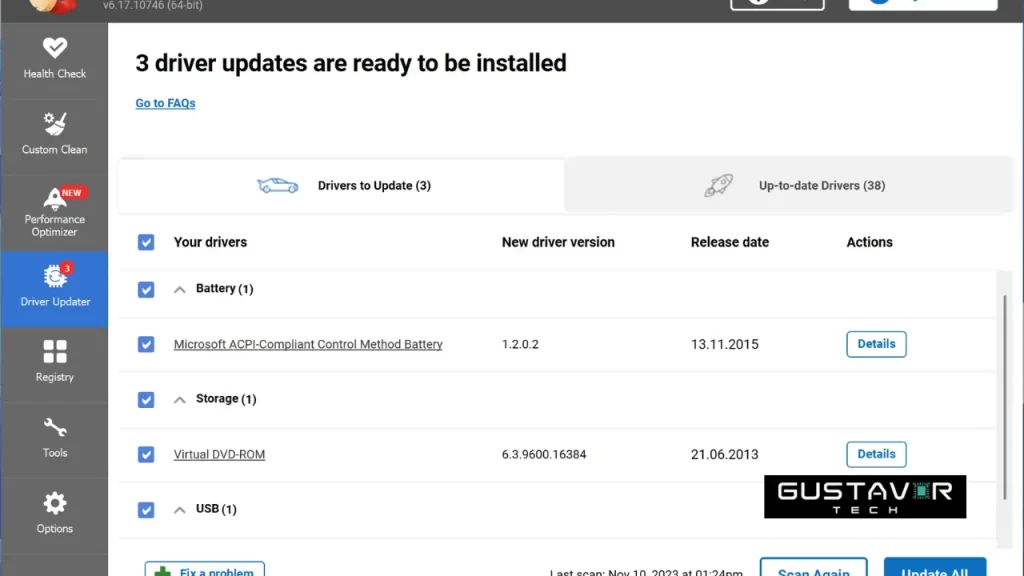Image resolution: width=1024 pixels, height=576 pixels.
Task: Open Tools section
Action: click(54, 440)
